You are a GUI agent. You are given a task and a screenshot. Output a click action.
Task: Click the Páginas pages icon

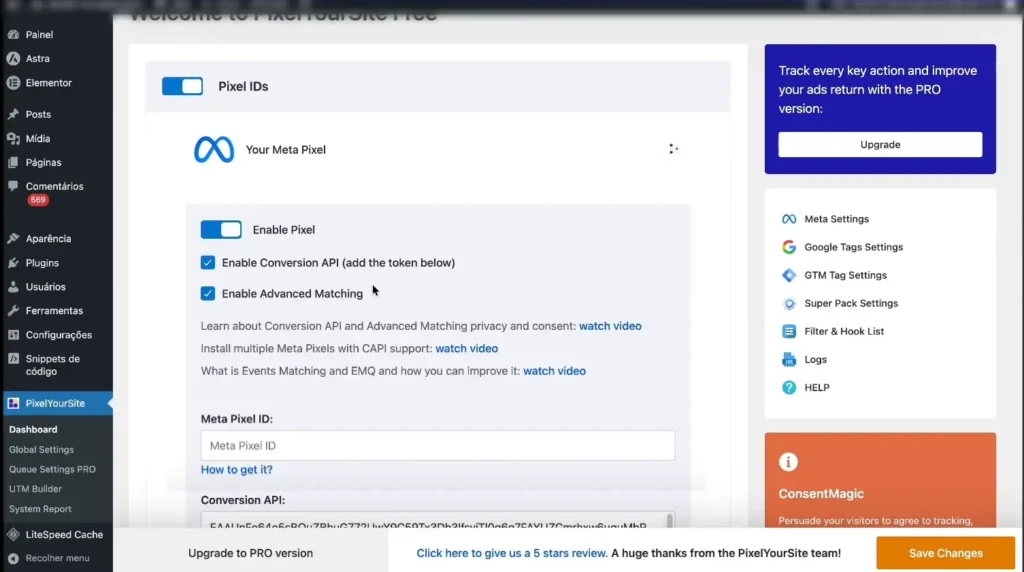[x=13, y=163]
